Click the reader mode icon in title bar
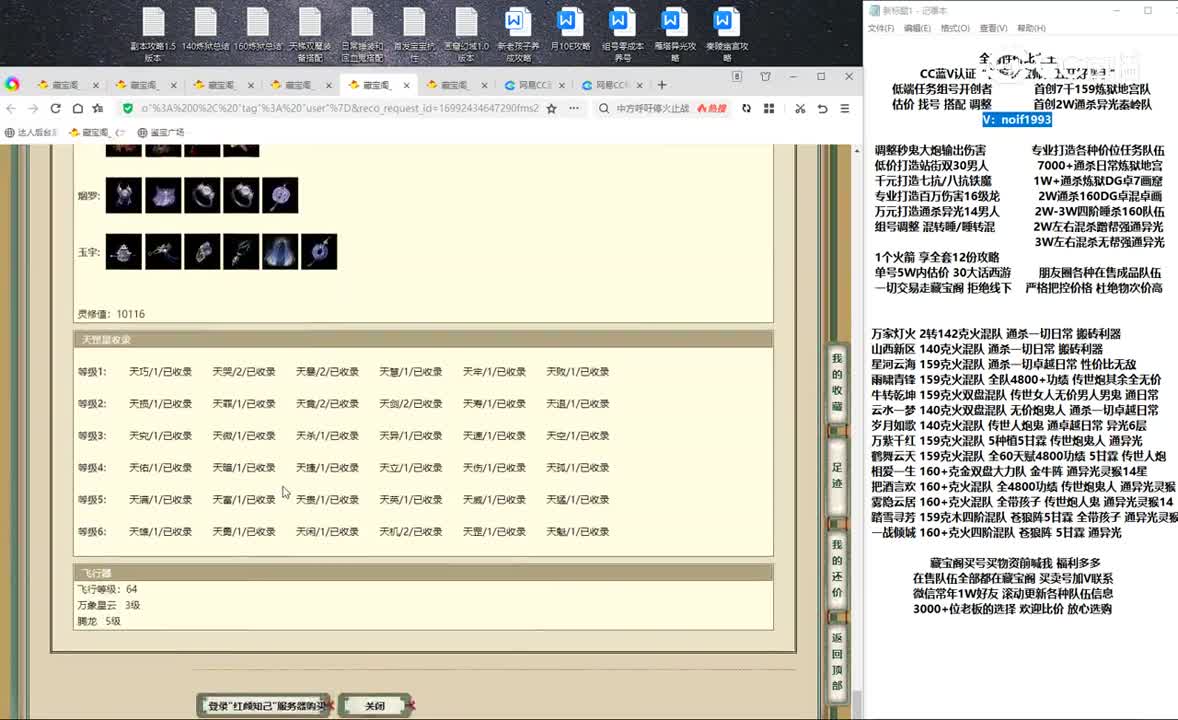Screen dimensions: 1178x720 click(737, 77)
